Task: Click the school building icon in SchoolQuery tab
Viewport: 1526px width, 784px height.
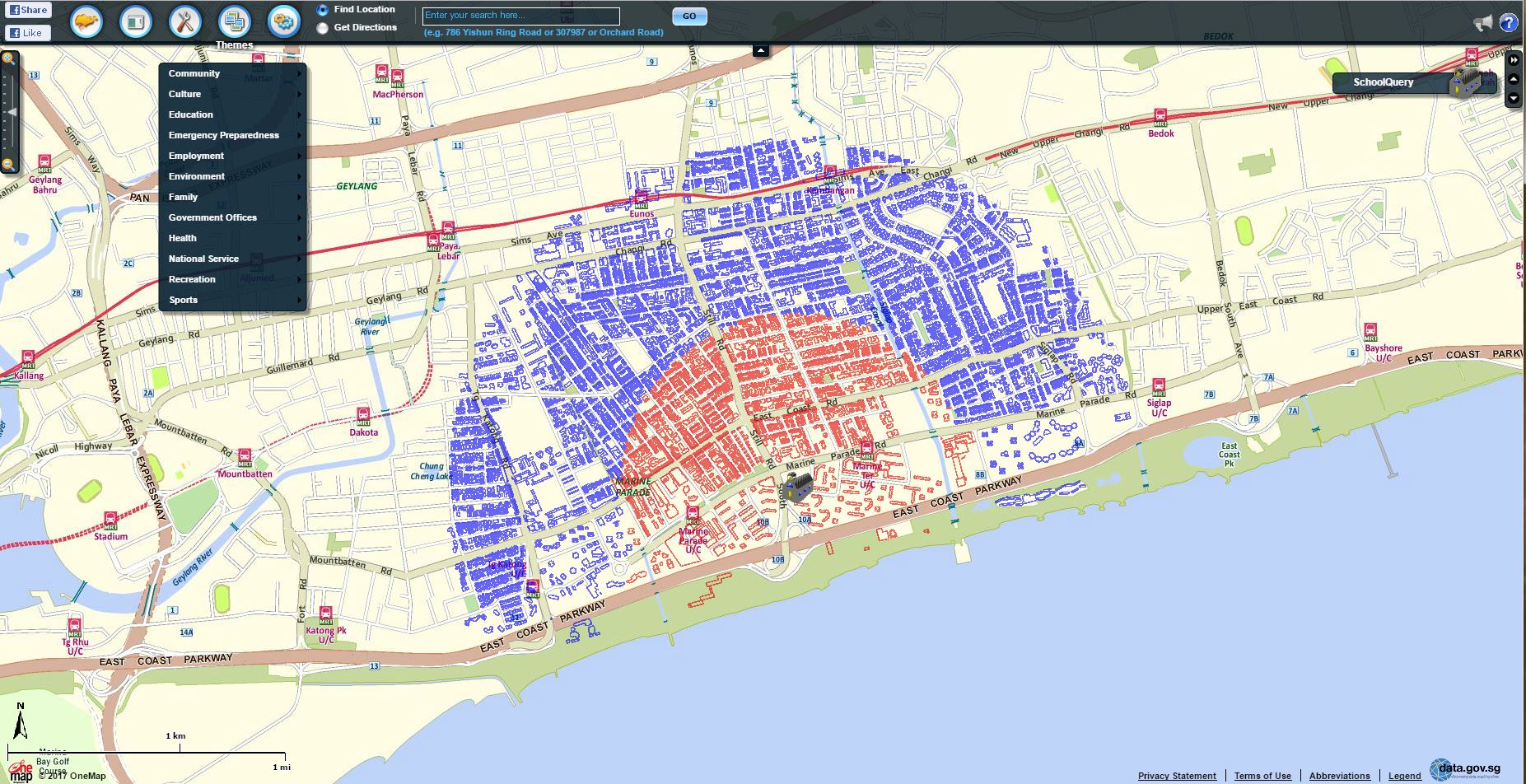Action: click(x=1465, y=82)
